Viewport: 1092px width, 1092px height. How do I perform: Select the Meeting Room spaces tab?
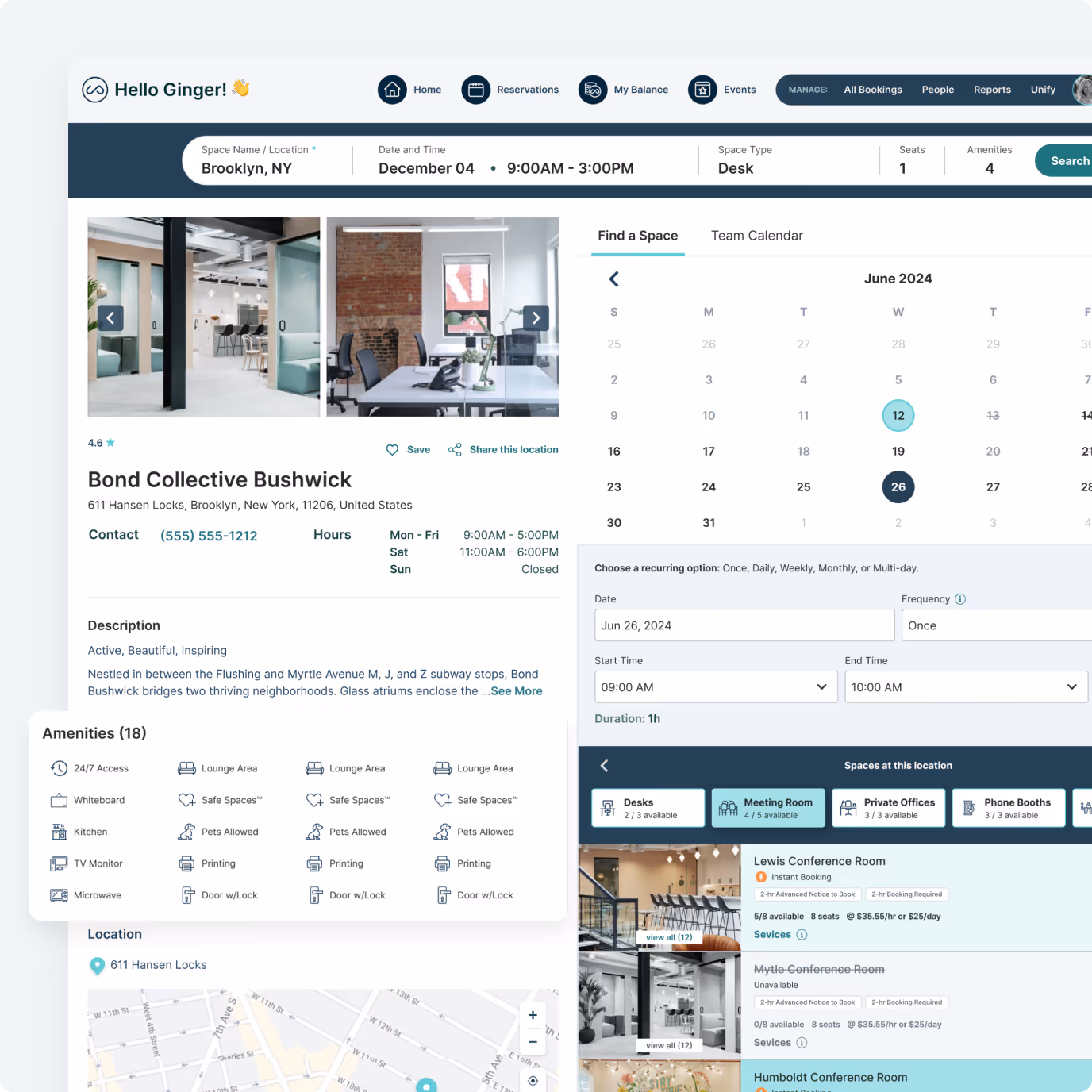767,807
